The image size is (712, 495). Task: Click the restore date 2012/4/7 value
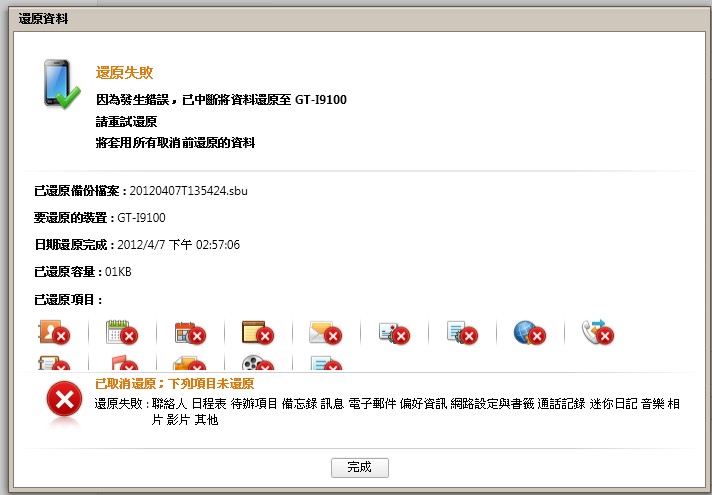[x=178, y=245]
